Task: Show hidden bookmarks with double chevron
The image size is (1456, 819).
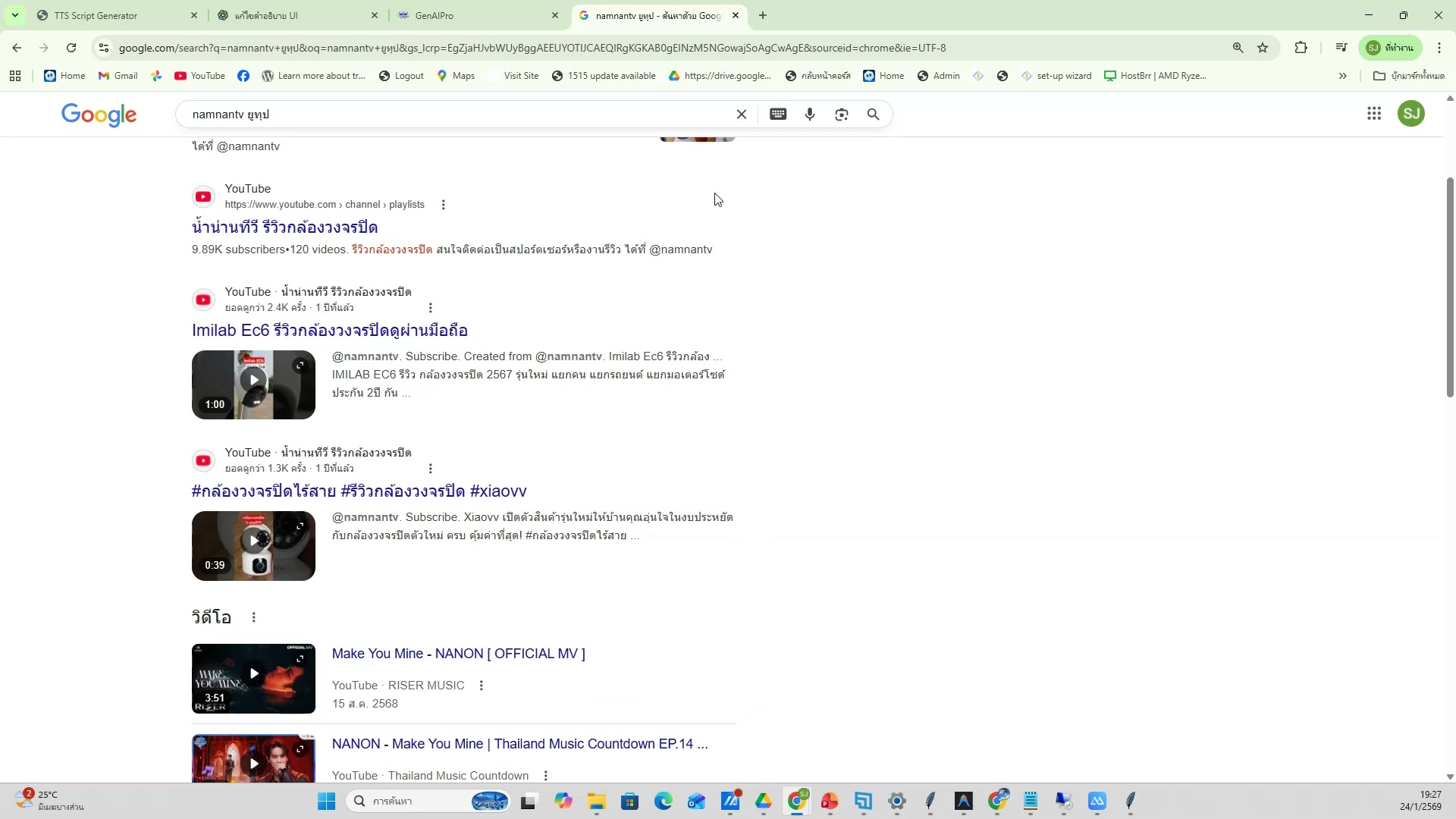Action: point(1342,76)
